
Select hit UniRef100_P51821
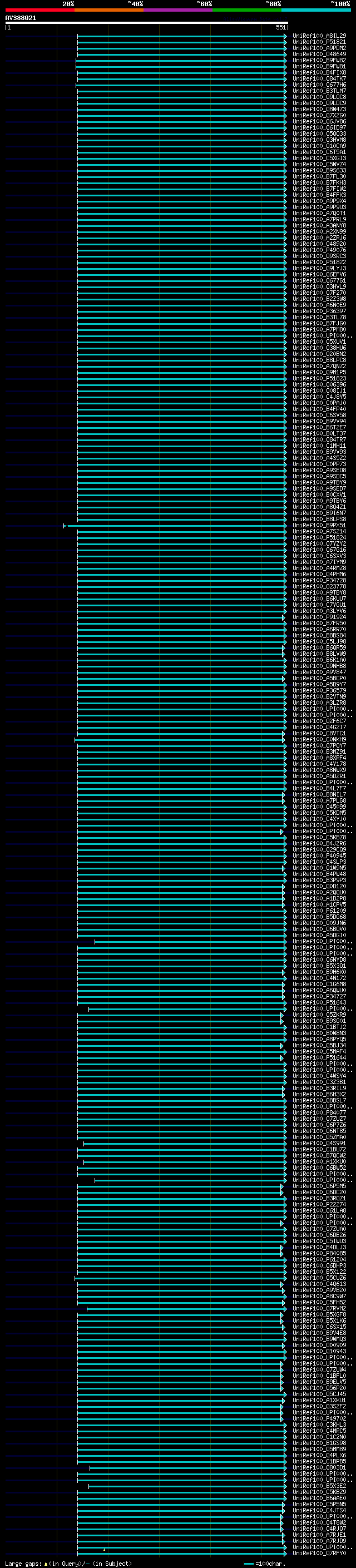(x=319, y=42)
